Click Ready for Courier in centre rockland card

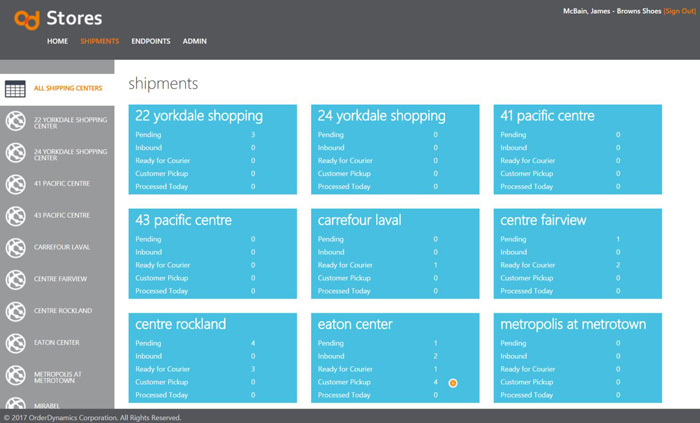coord(196,369)
